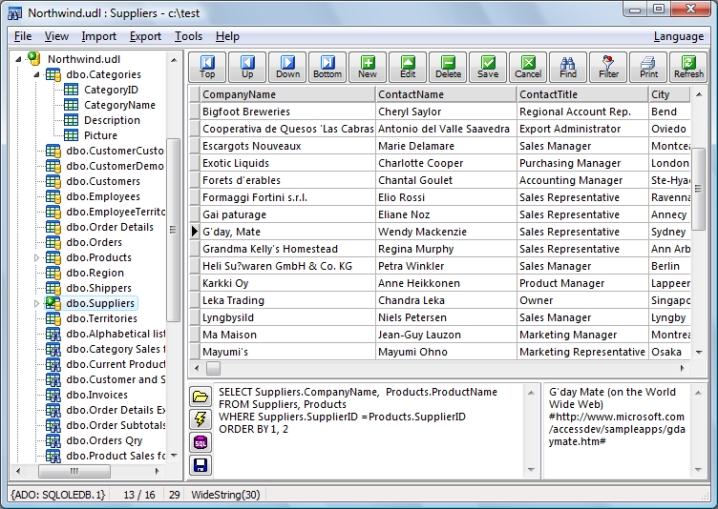Viewport: 718px width, 509px height.
Task: Click the purple SQL builder icon
Action: [x=200, y=442]
